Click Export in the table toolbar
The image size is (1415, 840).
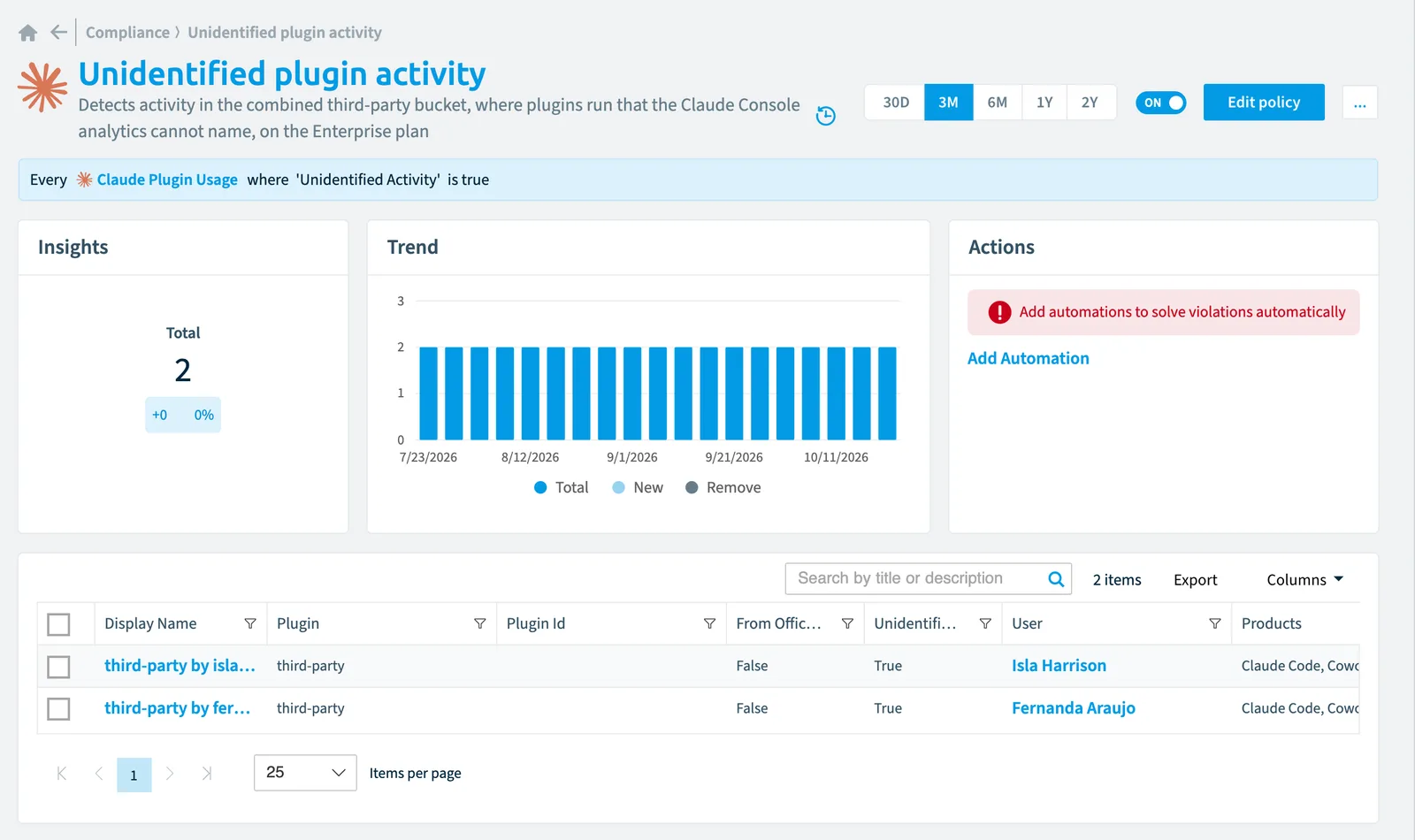[x=1196, y=580]
